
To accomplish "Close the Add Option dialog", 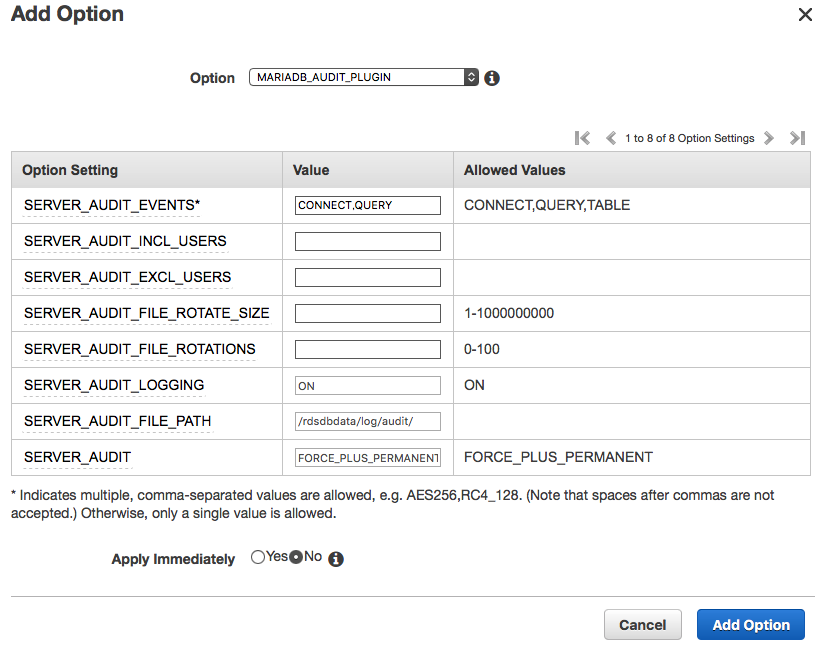I will pos(805,15).
